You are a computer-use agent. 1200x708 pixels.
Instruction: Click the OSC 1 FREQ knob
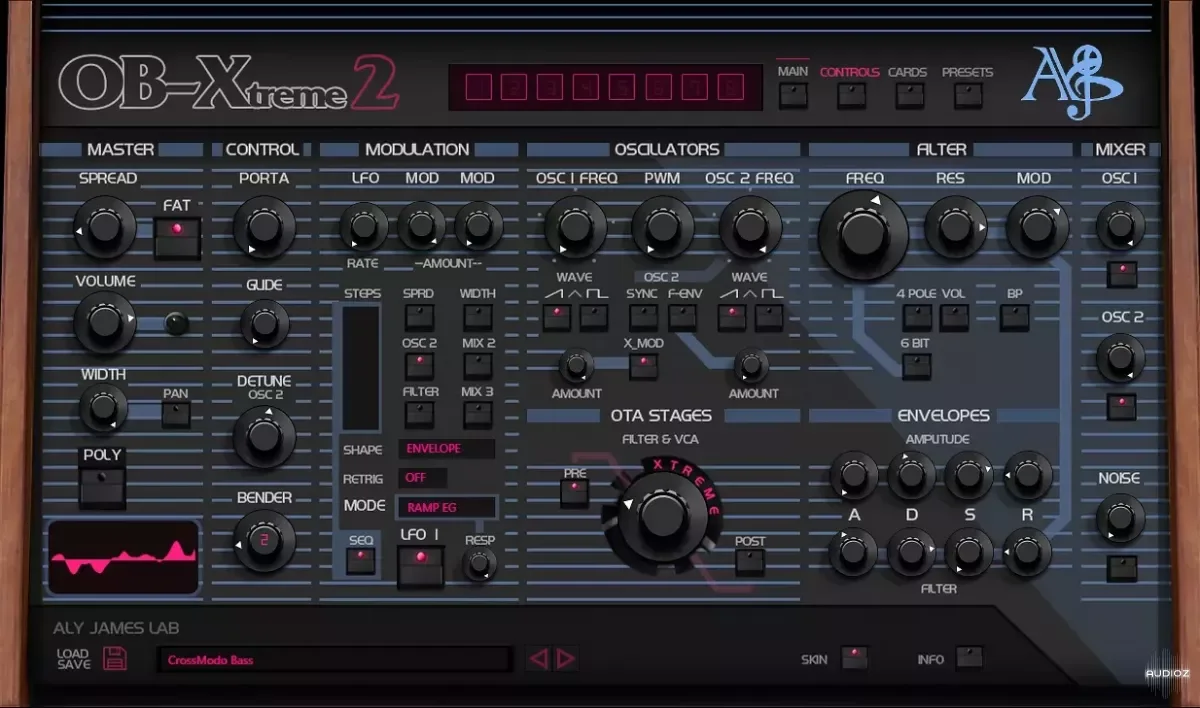(576, 227)
